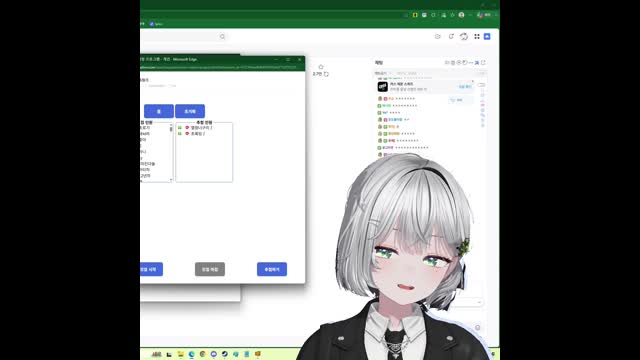Click the blue icon in the chat header icons
The height and width of the screenshot is (360, 640).
(x=477, y=62)
